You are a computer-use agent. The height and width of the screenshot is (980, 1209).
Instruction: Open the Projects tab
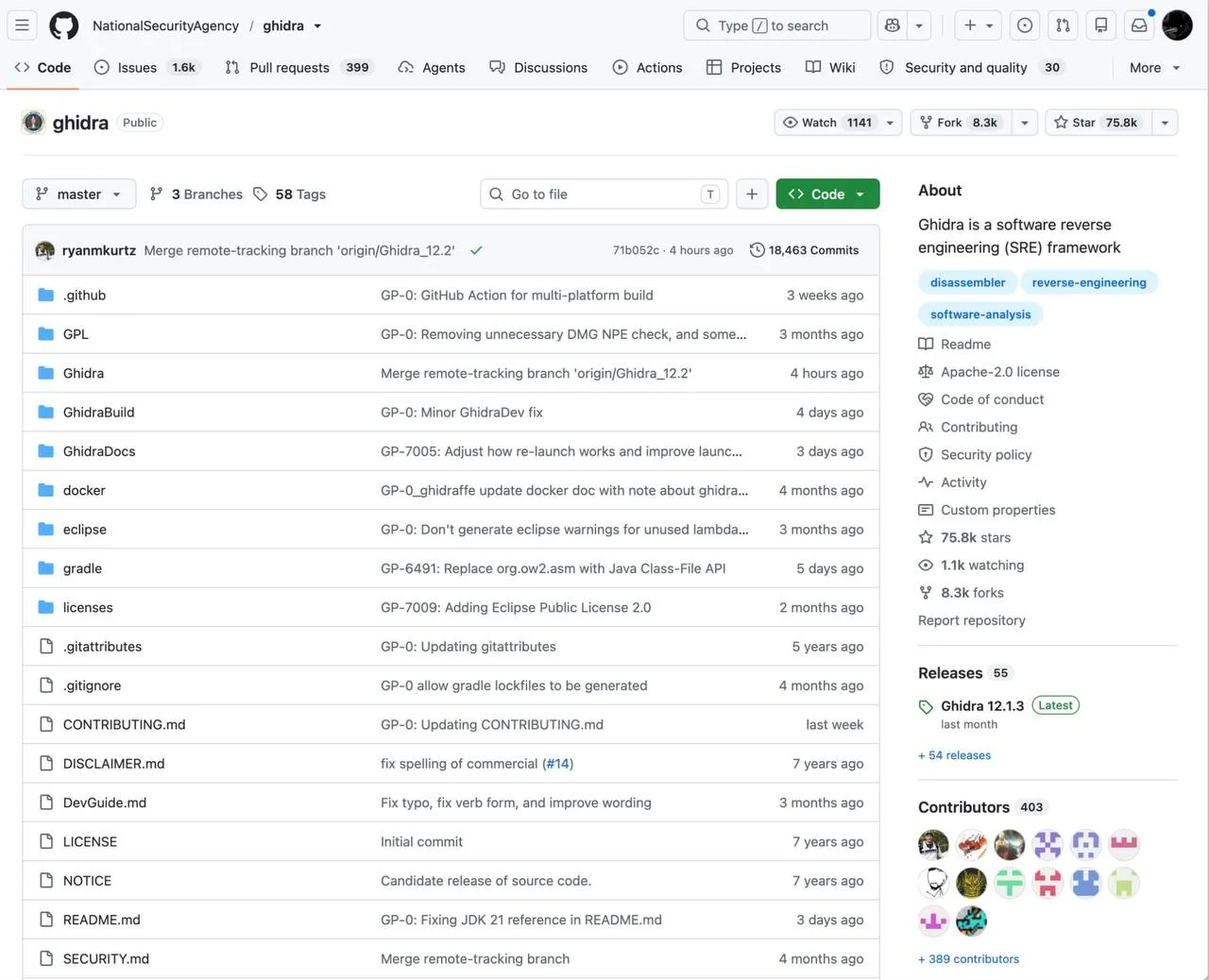click(x=743, y=68)
